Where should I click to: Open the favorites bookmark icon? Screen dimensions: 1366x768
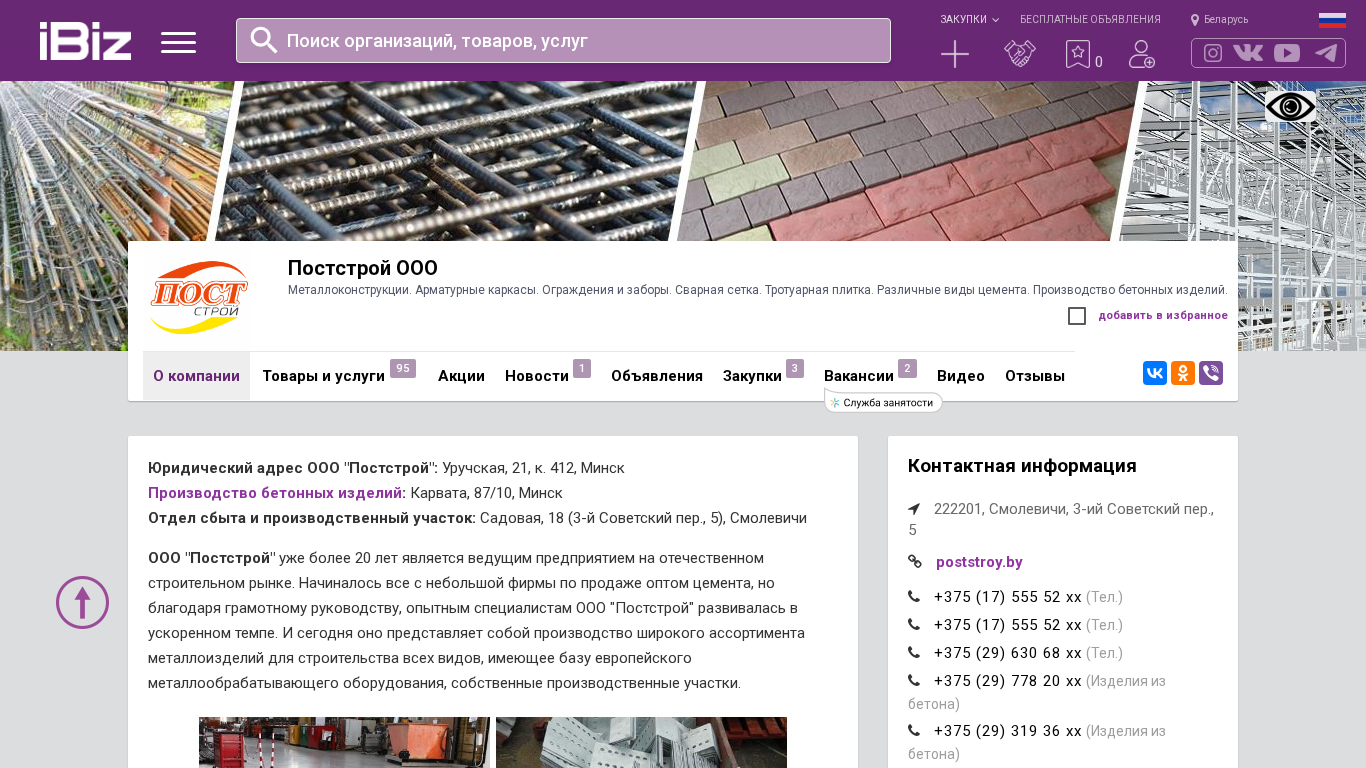coord(1078,54)
